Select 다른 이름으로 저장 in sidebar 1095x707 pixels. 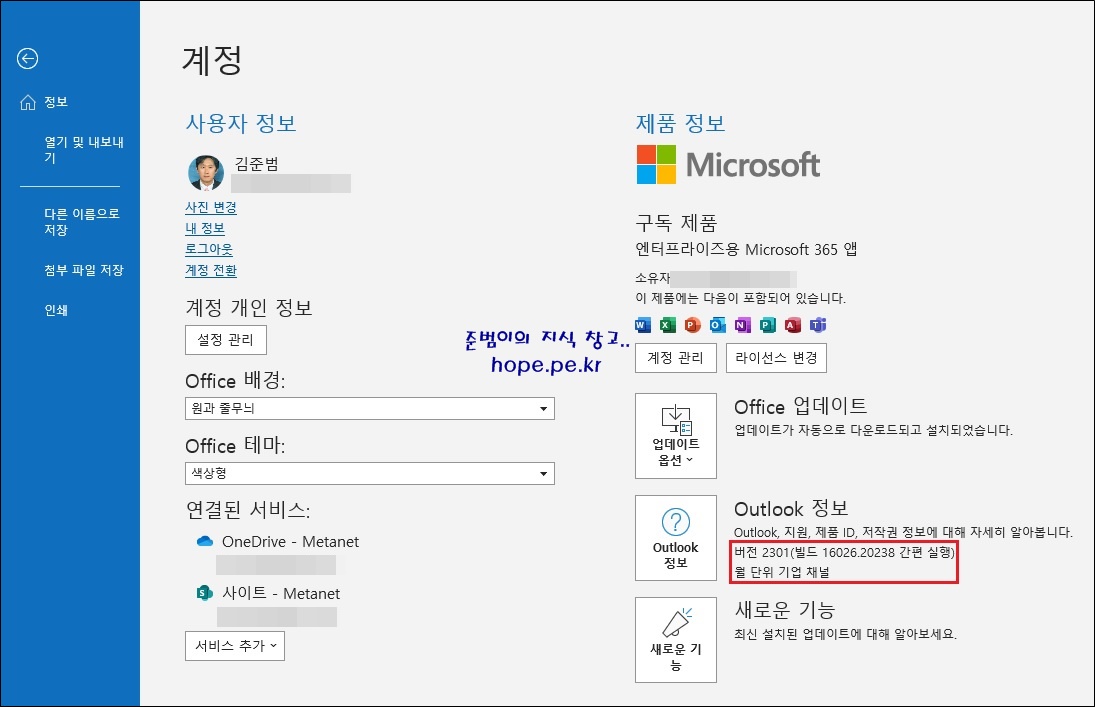tap(82, 221)
